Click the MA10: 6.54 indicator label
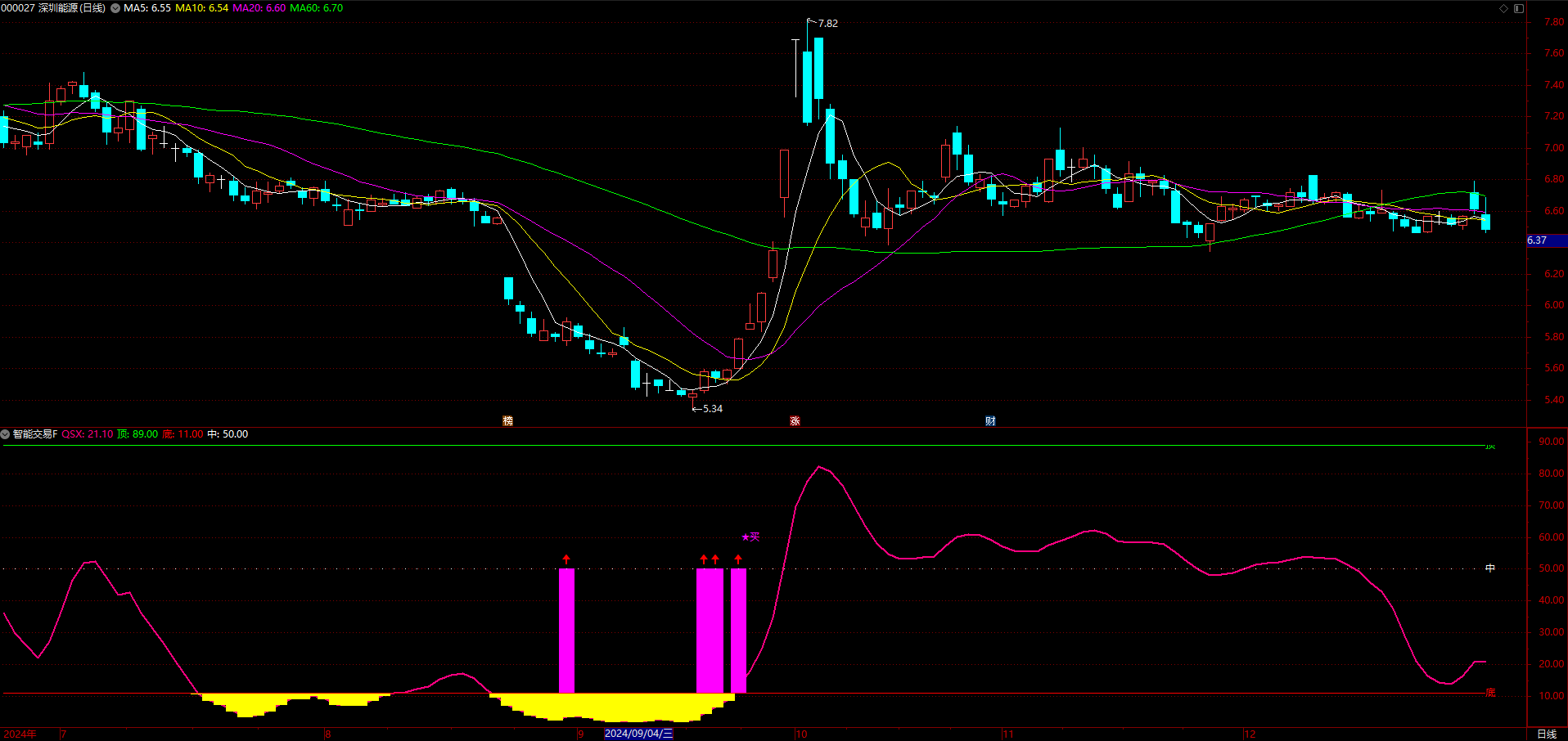Image resolution: width=1568 pixels, height=741 pixels. (x=202, y=8)
